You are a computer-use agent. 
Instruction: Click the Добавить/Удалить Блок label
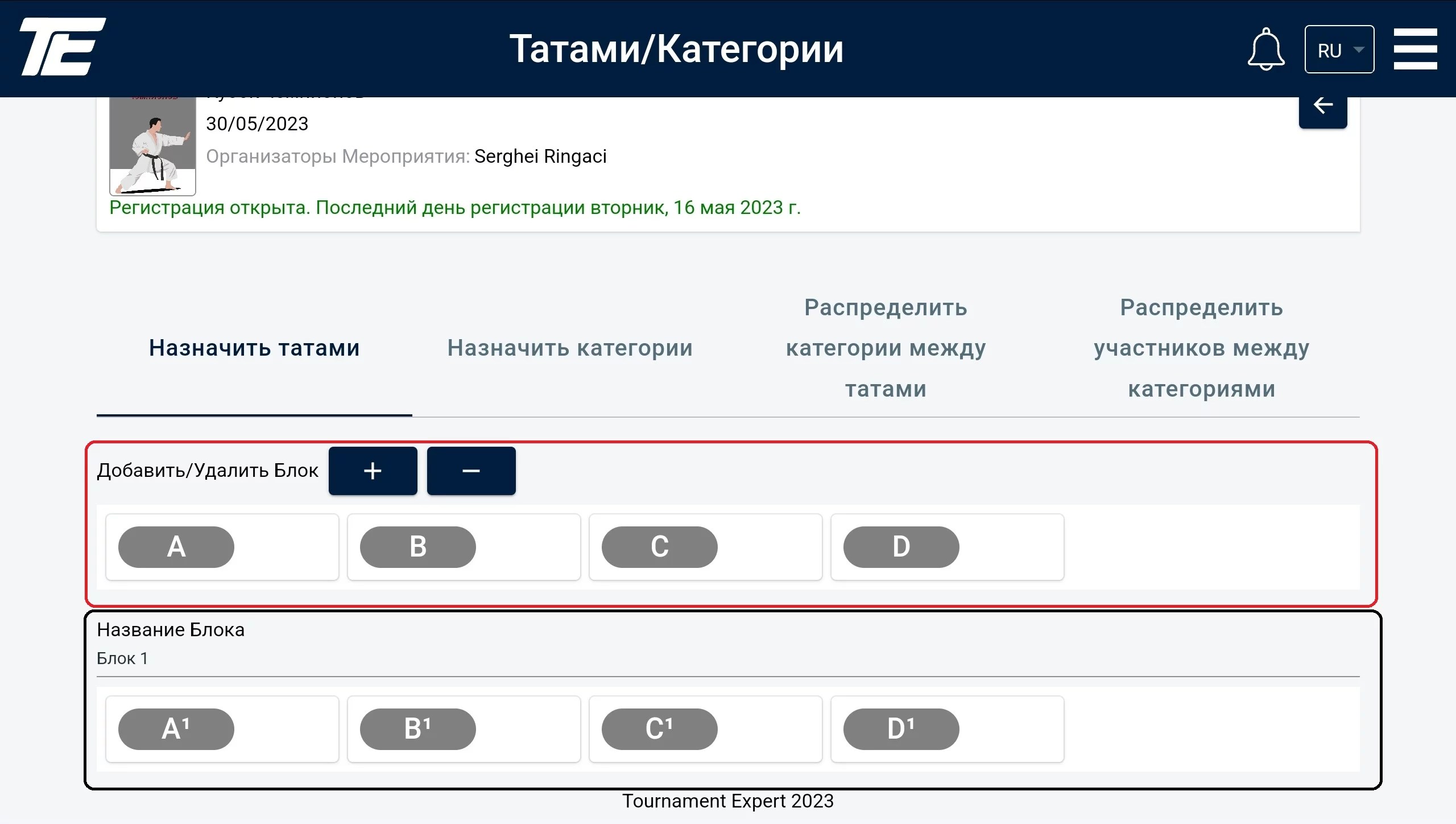(x=208, y=471)
